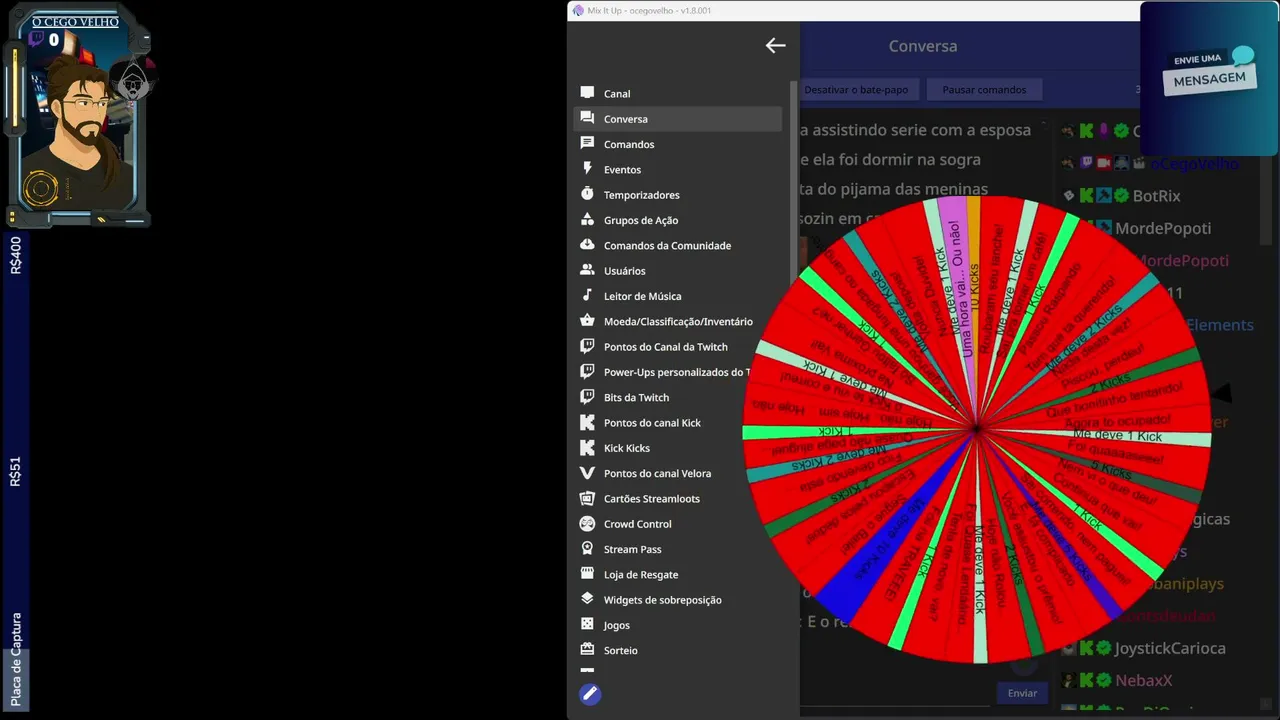Click the back arrow above the menu
Viewport: 1280px width, 720px height.
click(x=775, y=45)
